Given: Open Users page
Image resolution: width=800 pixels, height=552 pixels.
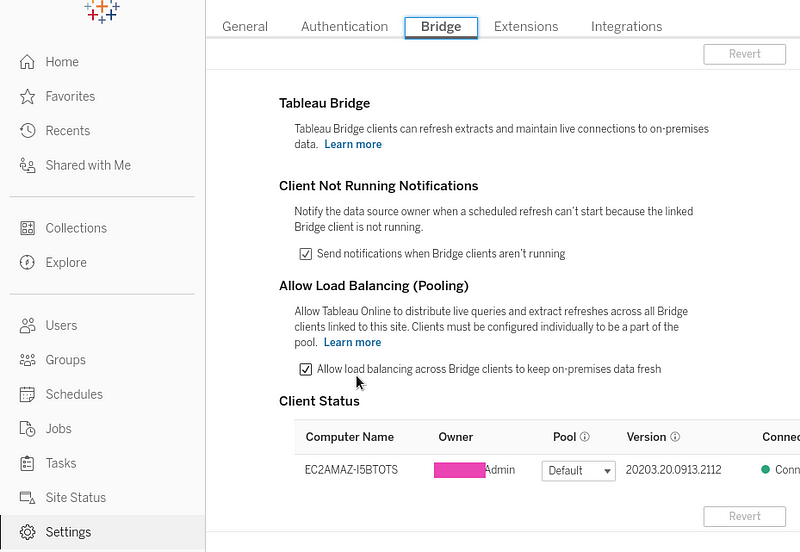Looking at the screenshot, I should coord(61,325).
